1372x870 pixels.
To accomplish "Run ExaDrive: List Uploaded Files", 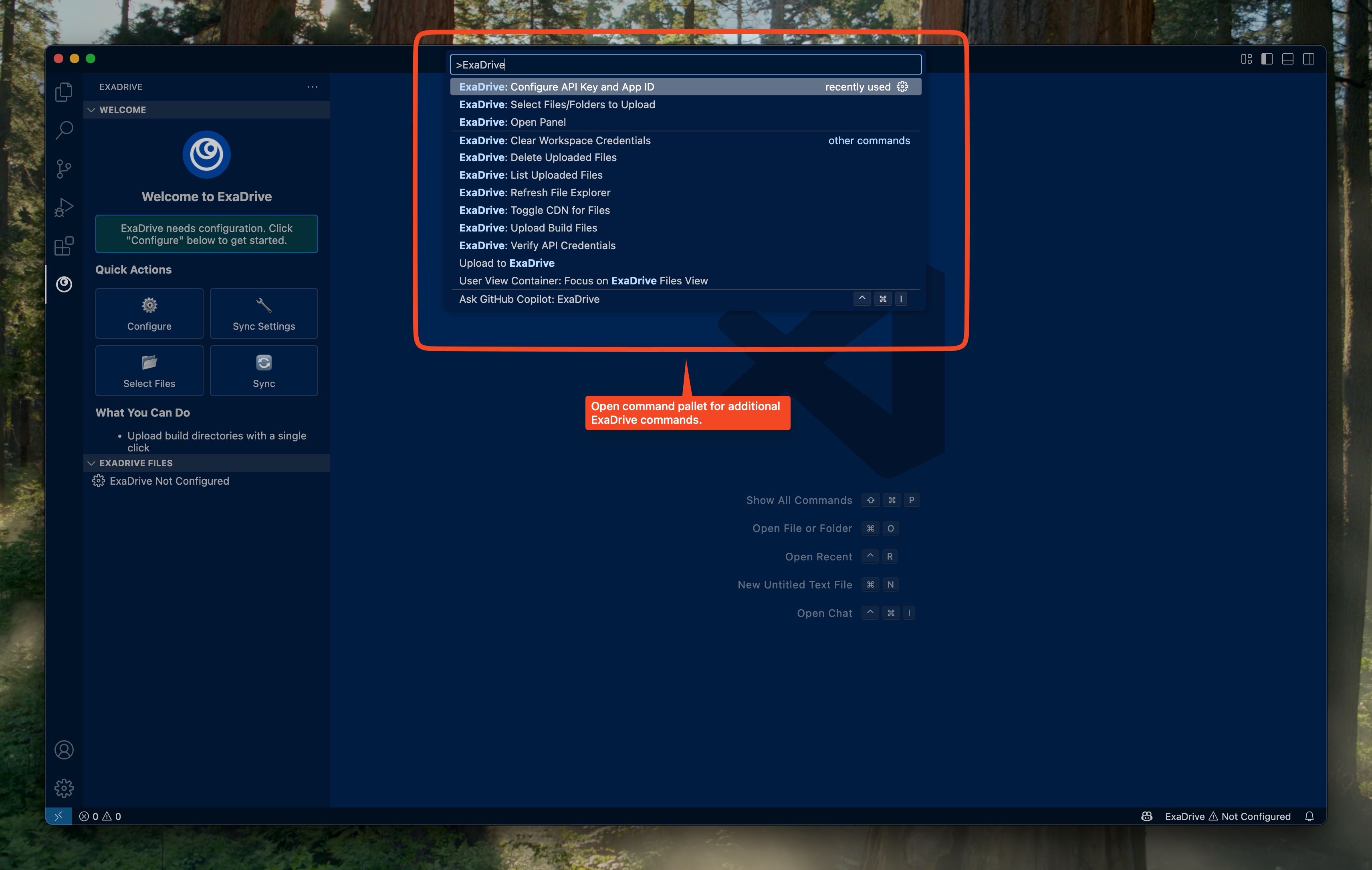I will coord(686,175).
